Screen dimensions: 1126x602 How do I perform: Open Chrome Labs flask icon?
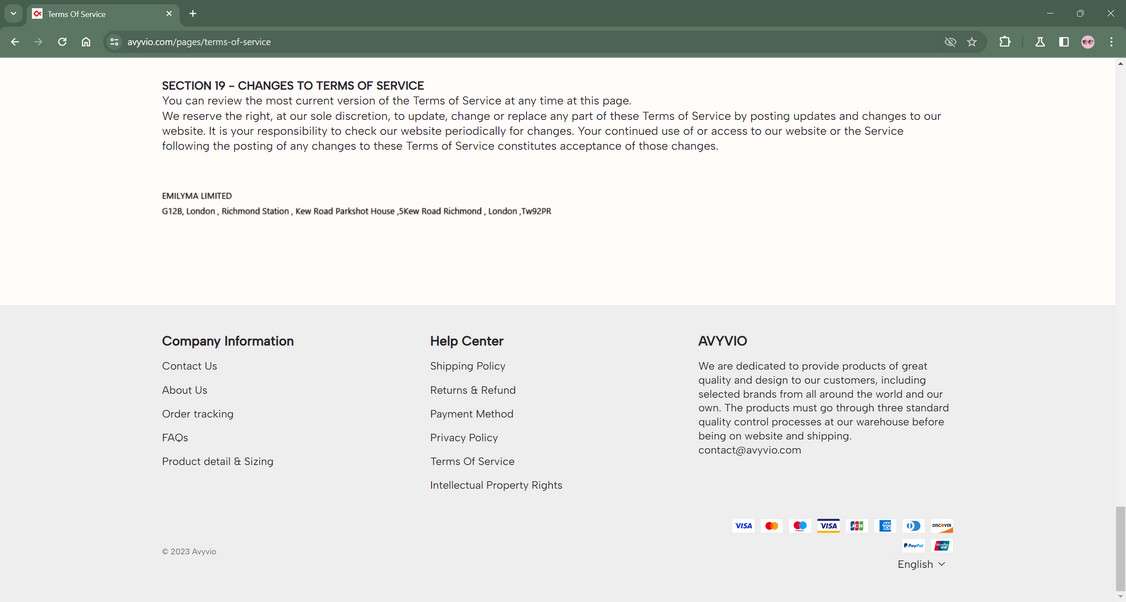pos(1040,42)
